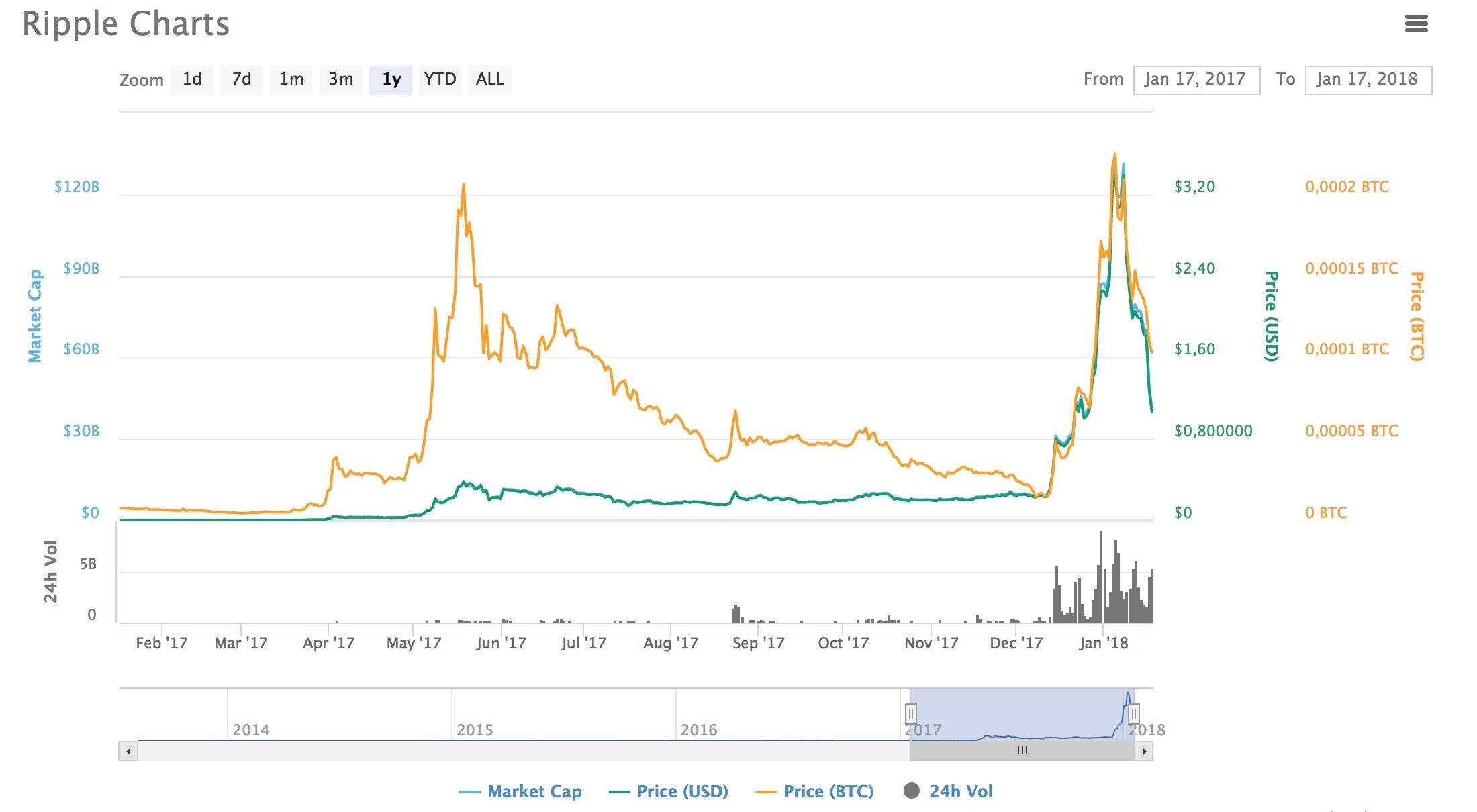This screenshot has width=1477, height=812.
Task: Click the $3,20 price label
Action: pyautogui.click(x=1194, y=187)
